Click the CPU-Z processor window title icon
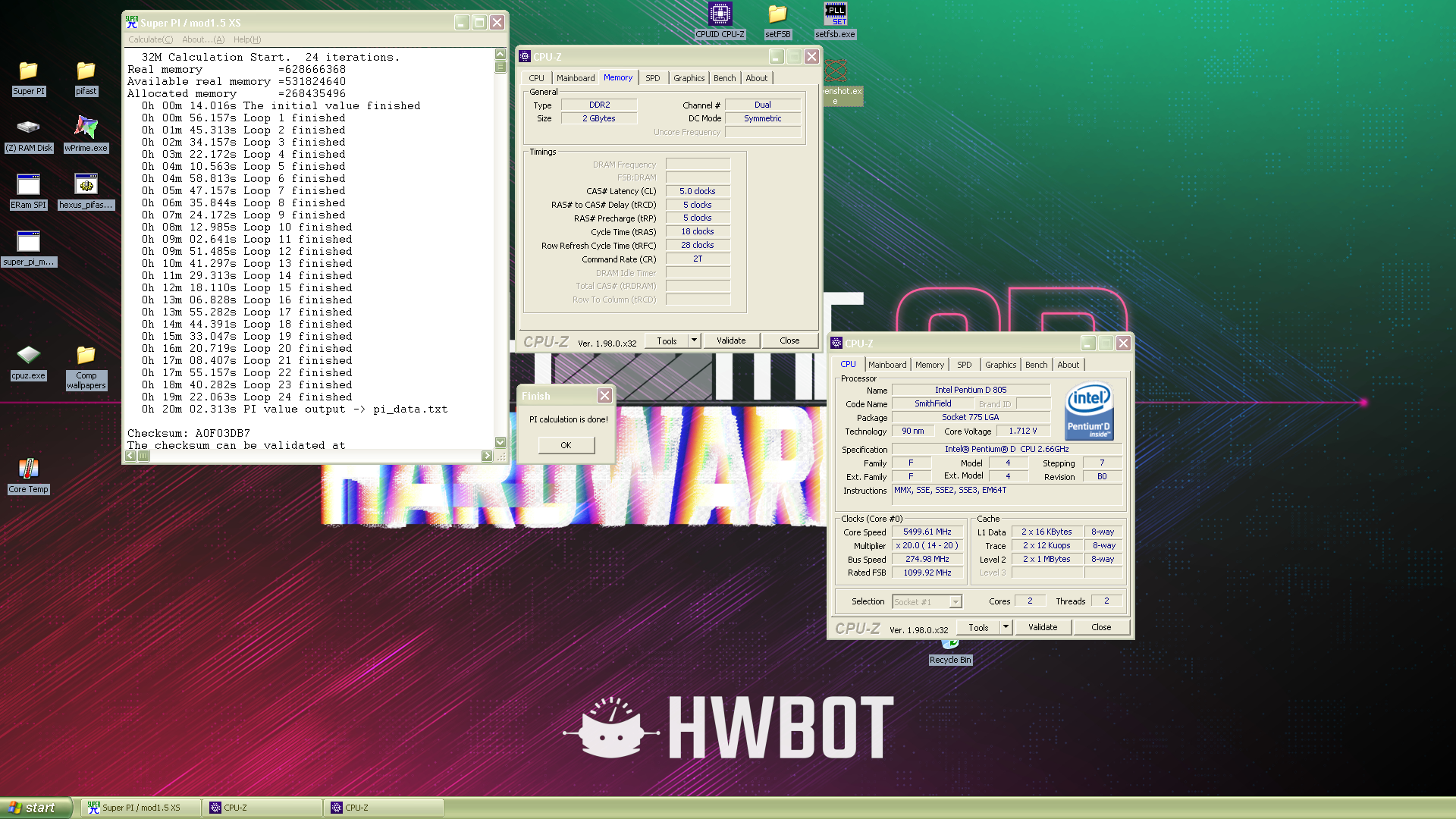This screenshot has width=1456, height=819. click(x=836, y=343)
